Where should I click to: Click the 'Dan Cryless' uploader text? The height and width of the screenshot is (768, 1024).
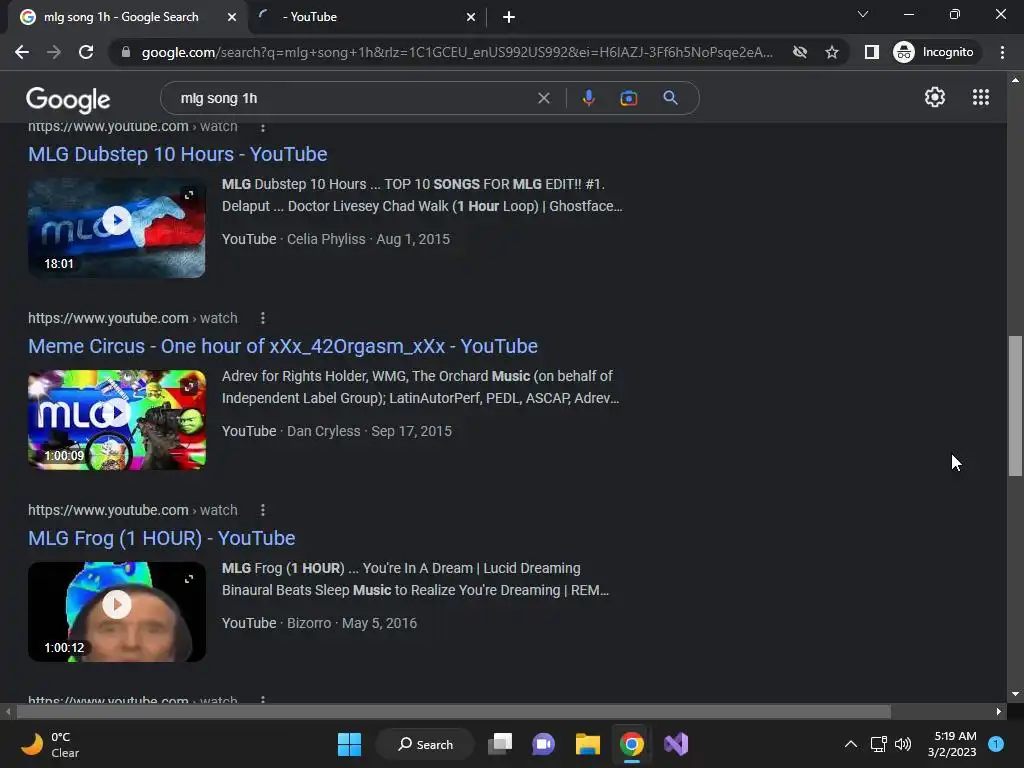click(x=323, y=431)
